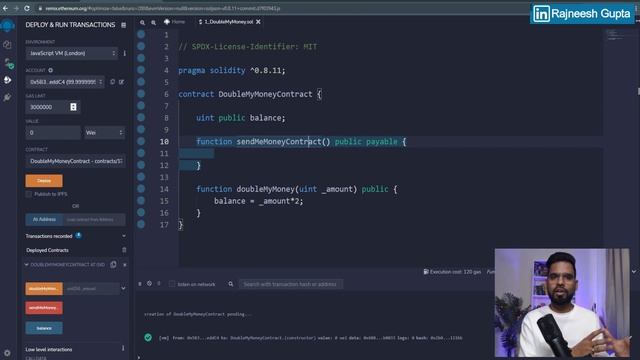Select the Deploy & Run sidebar icon
The height and width of the screenshot is (360, 640).
point(7,80)
